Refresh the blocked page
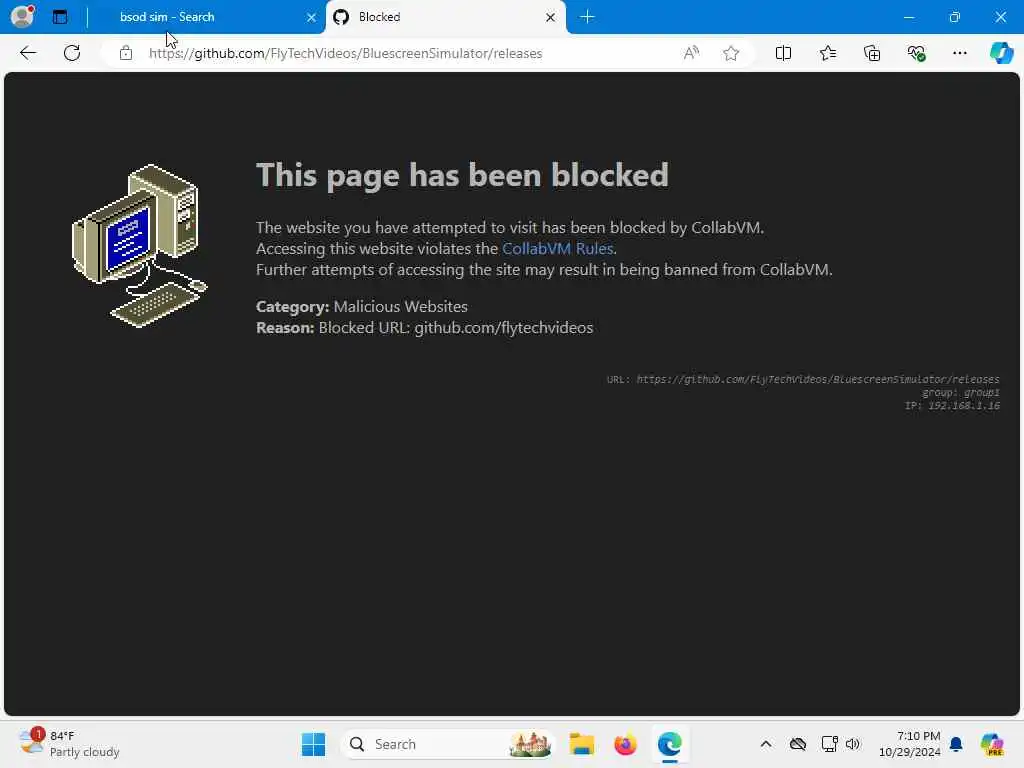Screen dimensions: 1024x768 (72, 53)
